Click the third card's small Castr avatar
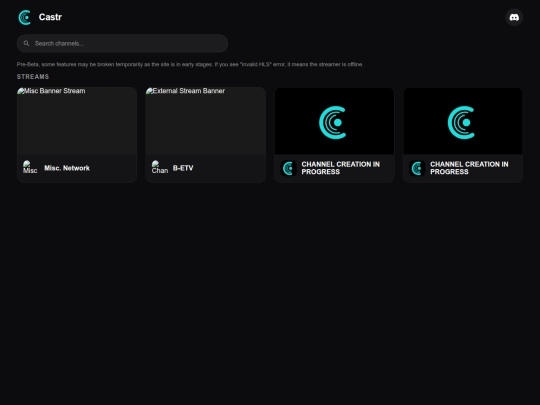 click(289, 168)
